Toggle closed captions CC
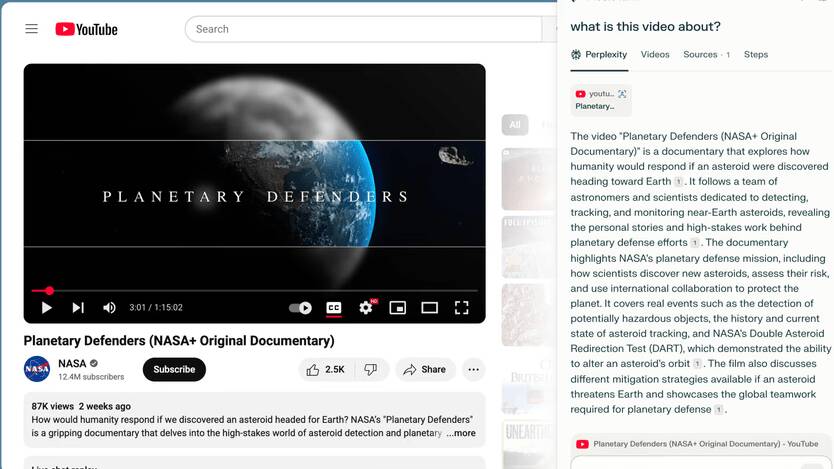Image resolution: width=834 pixels, height=469 pixels. click(x=333, y=307)
